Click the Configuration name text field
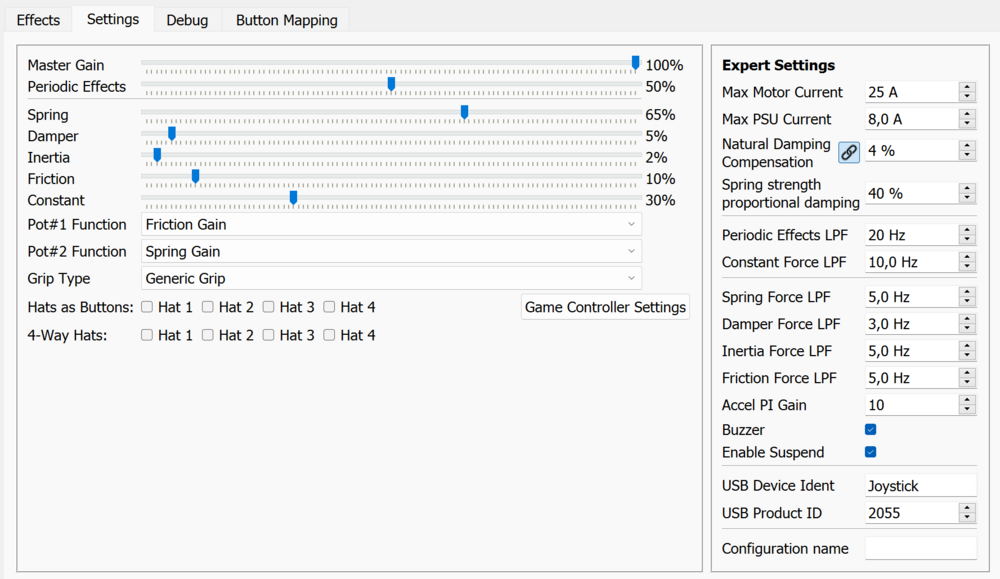Viewport: 1000px width, 579px height. pos(920,548)
